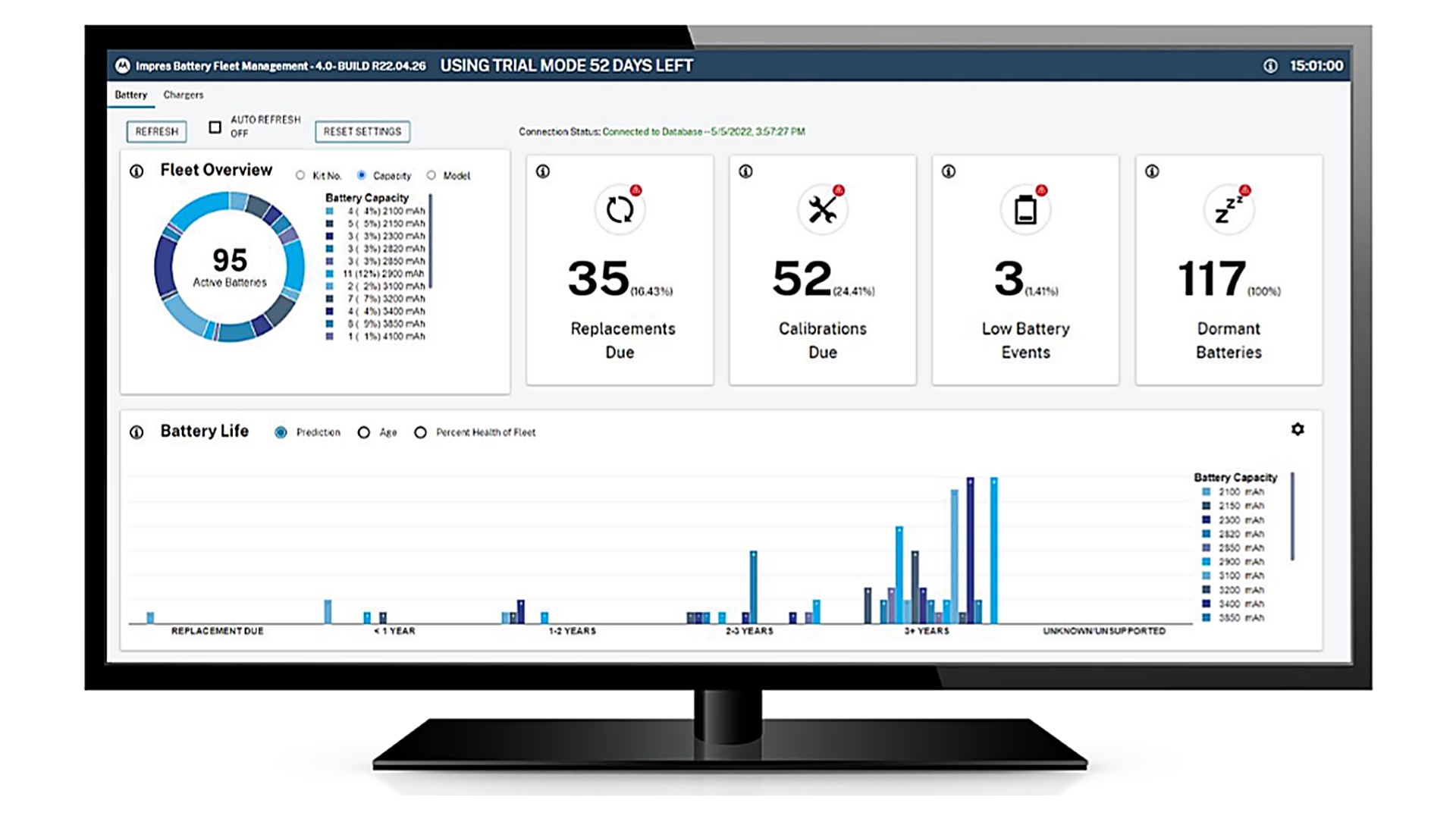The height and width of the screenshot is (819, 1456).
Task: Select Percent Health of Fleet view
Action: tap(421, 432)
